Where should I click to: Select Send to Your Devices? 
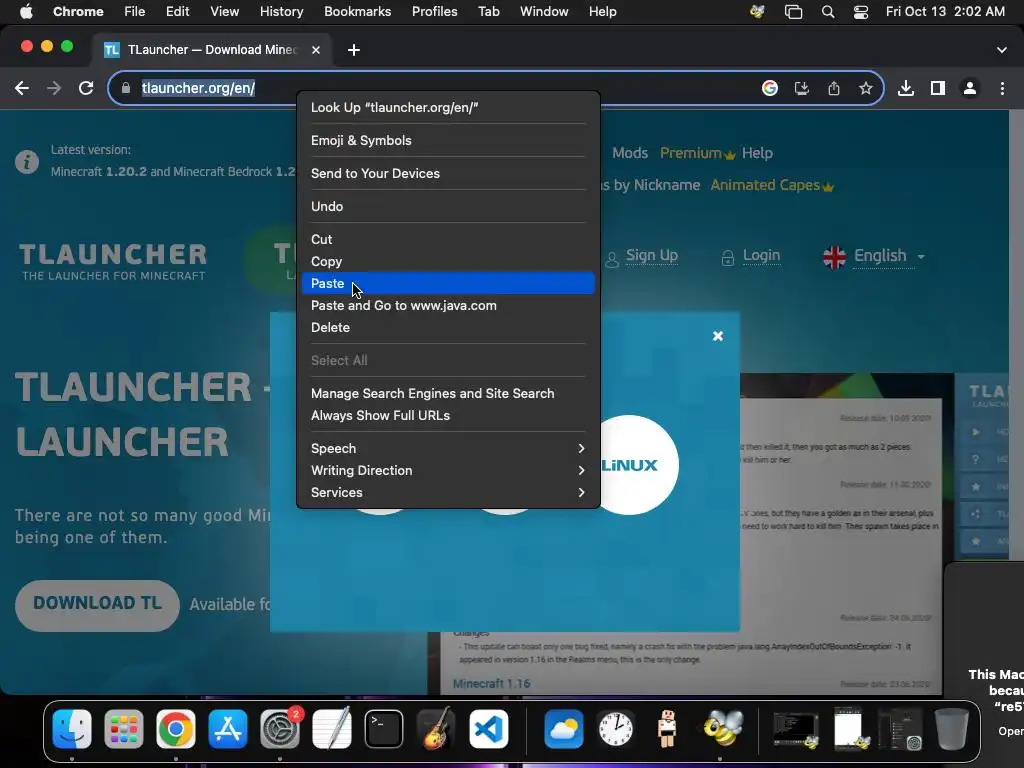(448, 173)
